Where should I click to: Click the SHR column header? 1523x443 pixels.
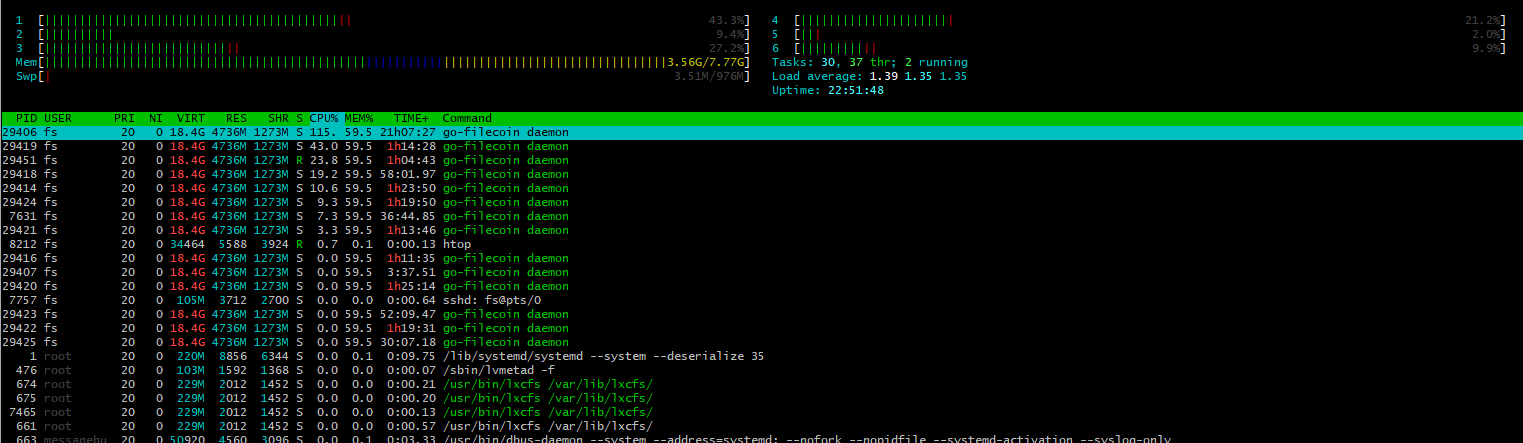[278, 118]
